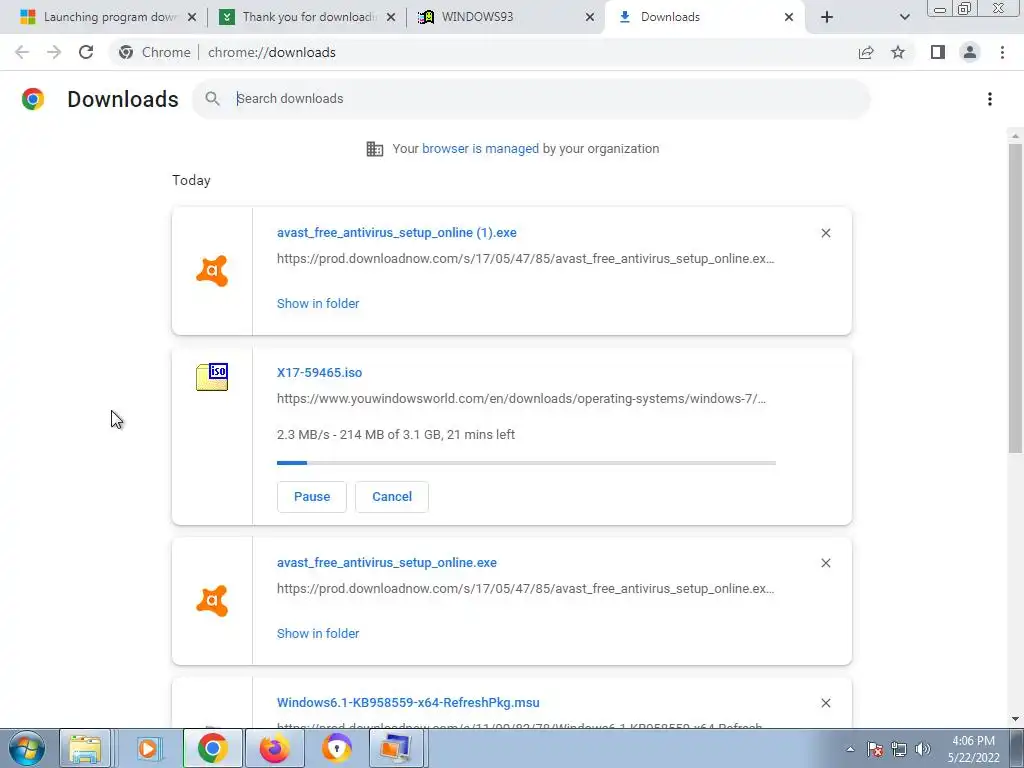Screen dimensions: 1024x768
Task: Pause the X17-59465.iso download
Action: (x=312, y=497)
